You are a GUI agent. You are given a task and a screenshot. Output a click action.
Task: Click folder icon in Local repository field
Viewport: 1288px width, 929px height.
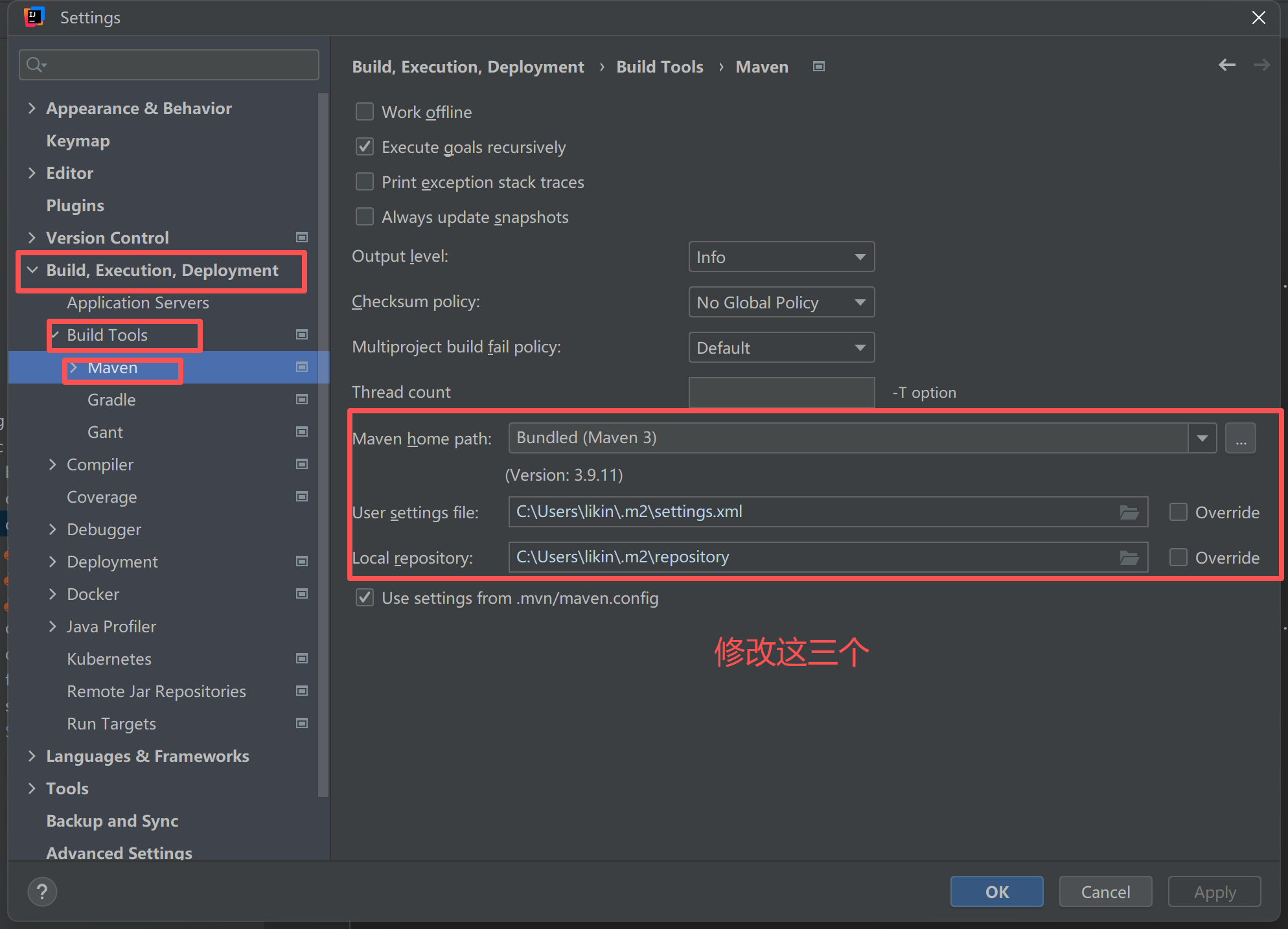[x=1129, y=558]
